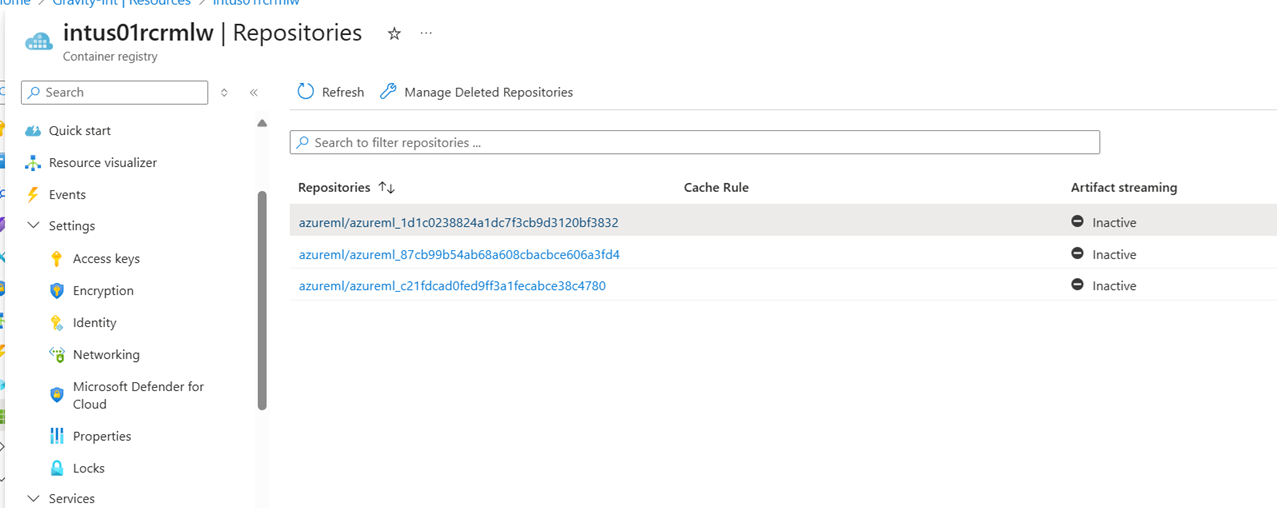The image size is (1277, 508).
Task: Open Microsoft Defender for Cloud page
Action: tap(138, 395)
